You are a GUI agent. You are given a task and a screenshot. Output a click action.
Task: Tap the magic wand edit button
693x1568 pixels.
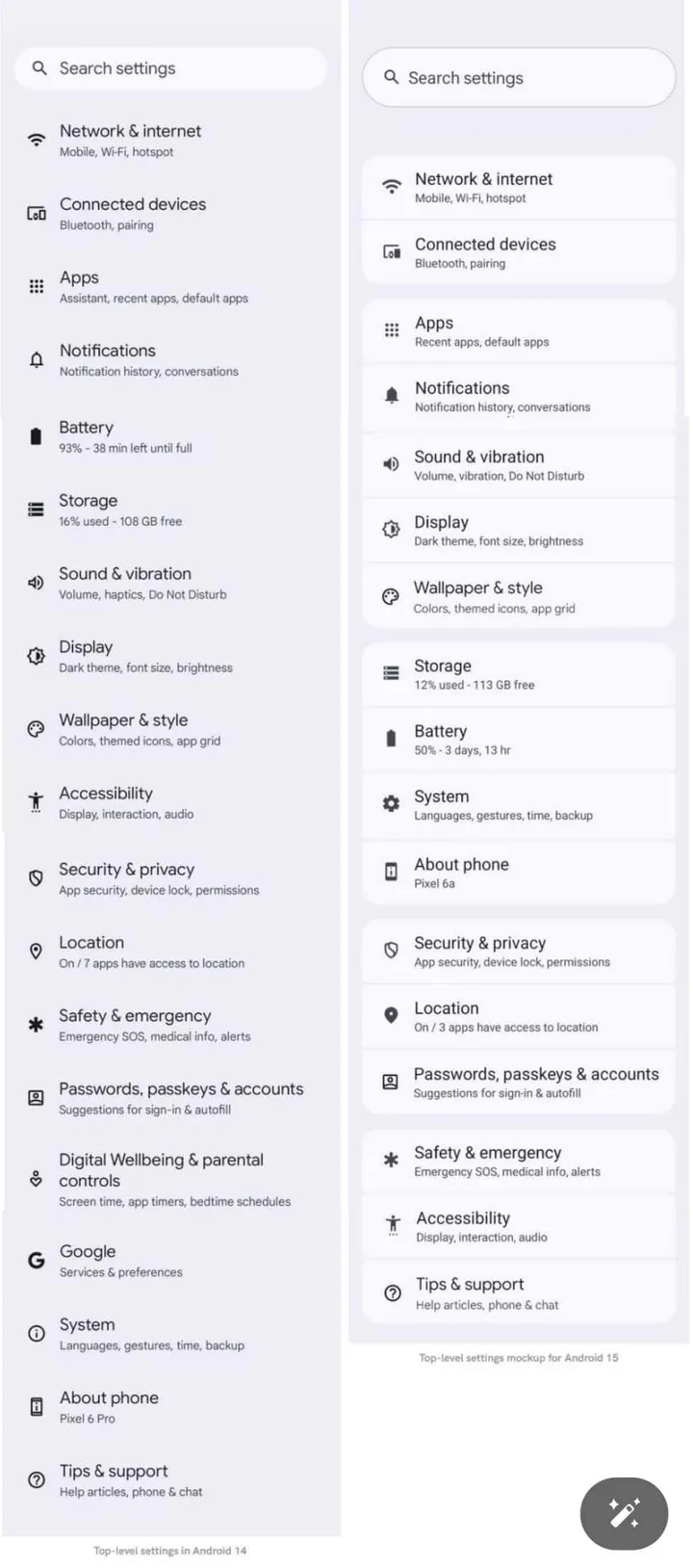(624, 1513)
